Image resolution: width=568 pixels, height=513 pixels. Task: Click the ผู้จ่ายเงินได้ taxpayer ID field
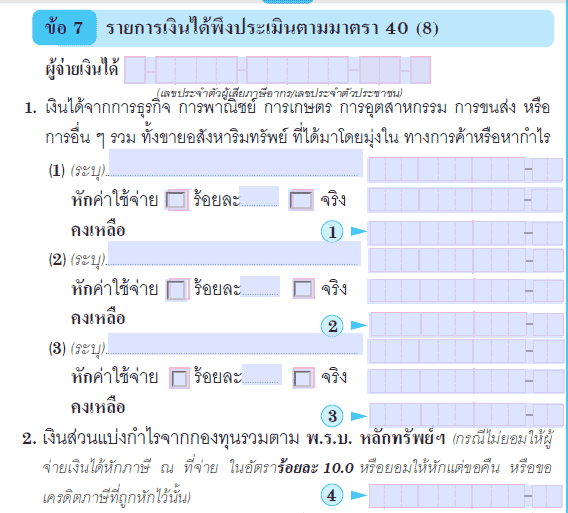277,70
